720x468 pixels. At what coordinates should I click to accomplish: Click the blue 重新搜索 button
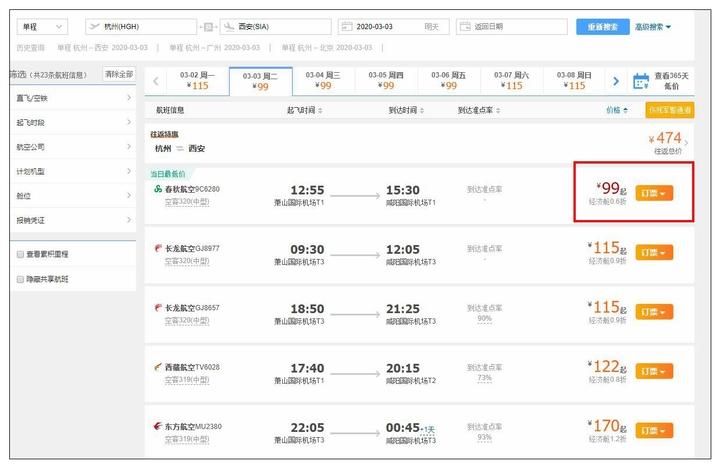pyautogui.click(x=602, y=27)
